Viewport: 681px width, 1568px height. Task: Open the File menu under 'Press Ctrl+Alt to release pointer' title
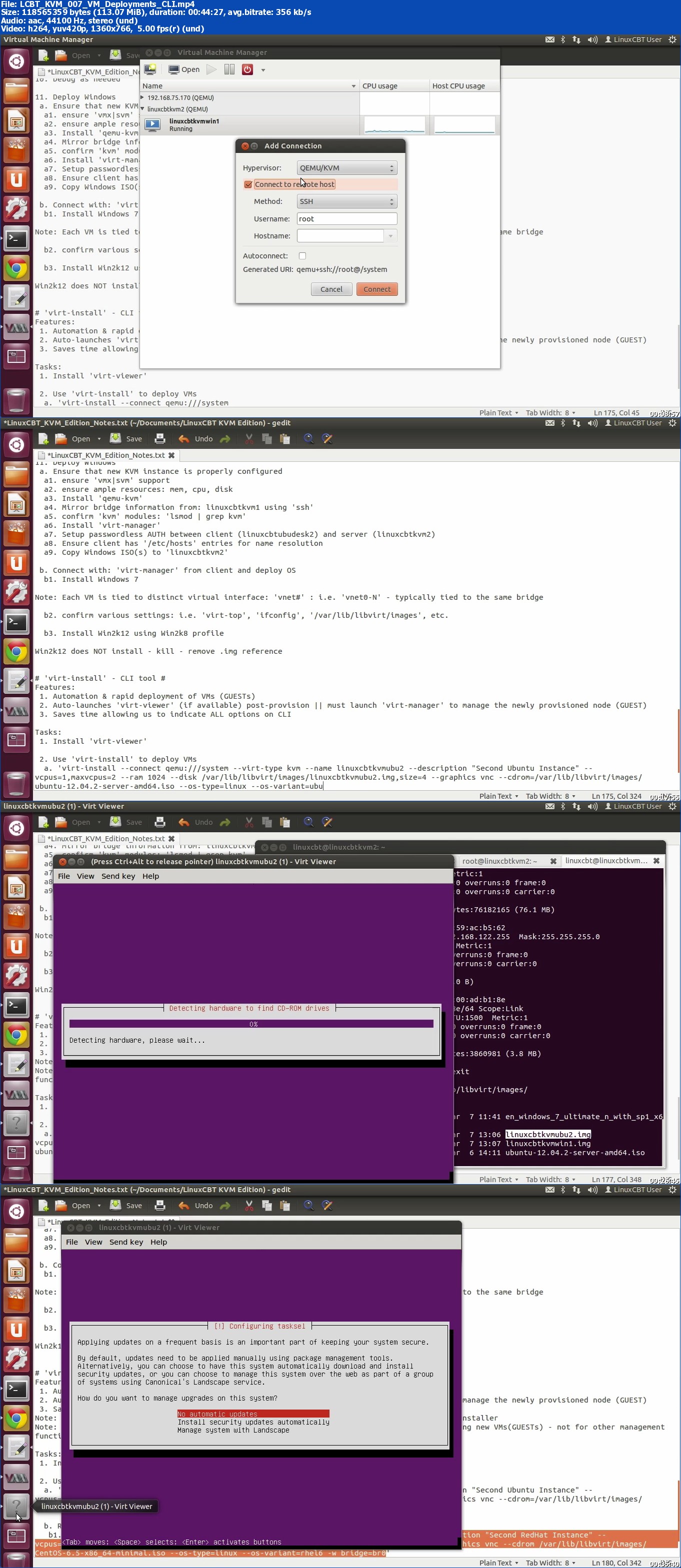click(64, 876)
